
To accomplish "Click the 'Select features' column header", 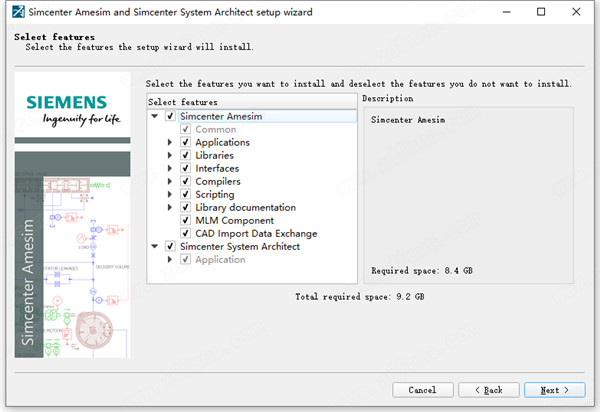I will point(252,102).
